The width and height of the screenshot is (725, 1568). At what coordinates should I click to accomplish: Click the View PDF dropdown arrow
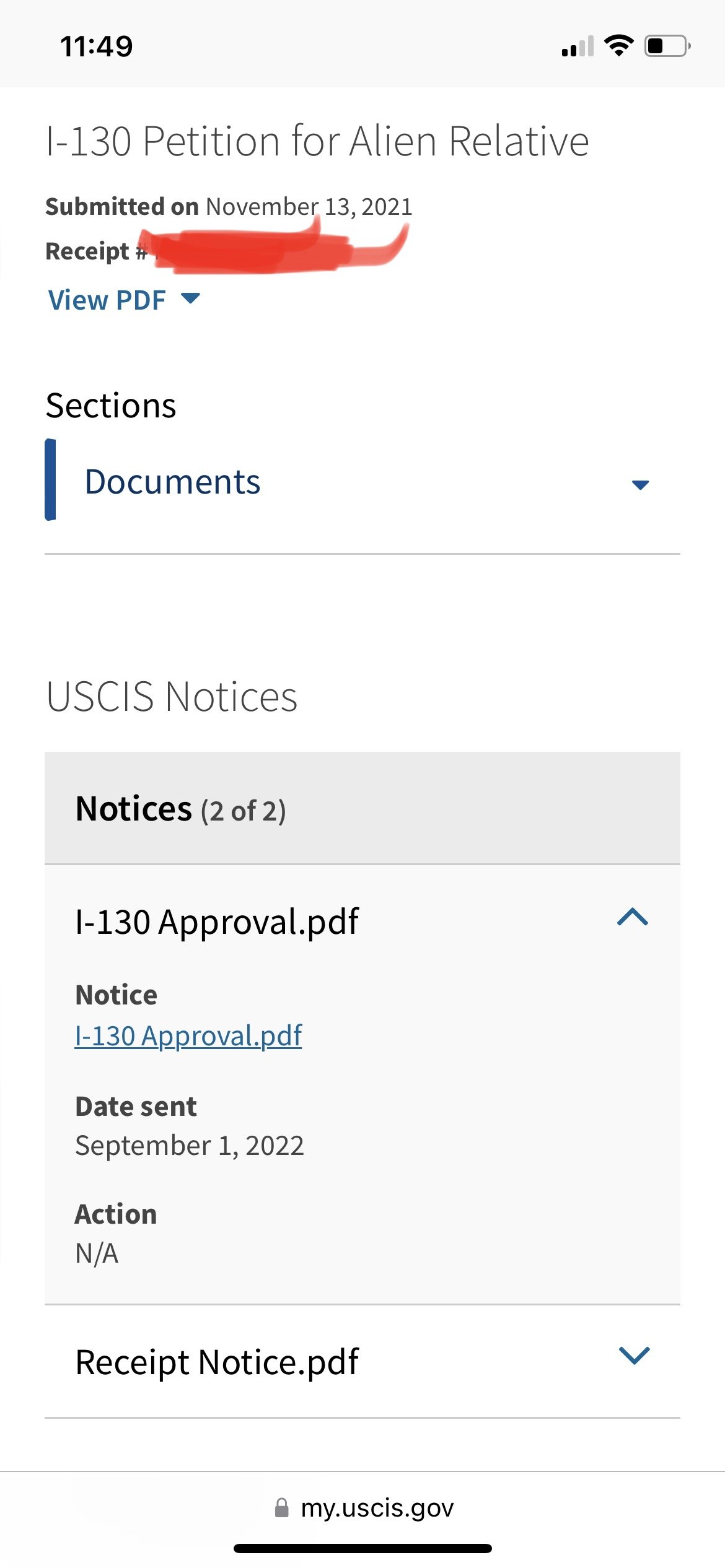190,298
